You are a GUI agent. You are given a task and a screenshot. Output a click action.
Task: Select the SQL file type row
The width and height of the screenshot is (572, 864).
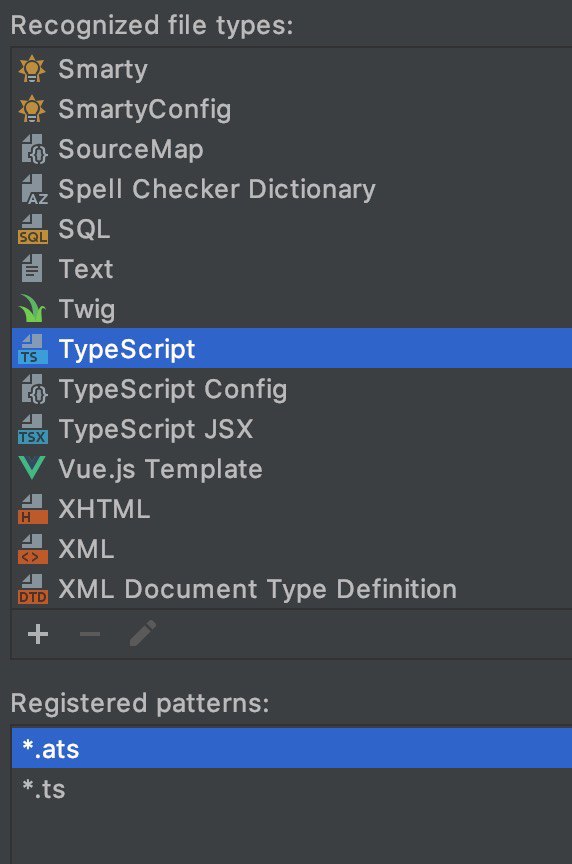pyautogui.click(x=292, y=229)
